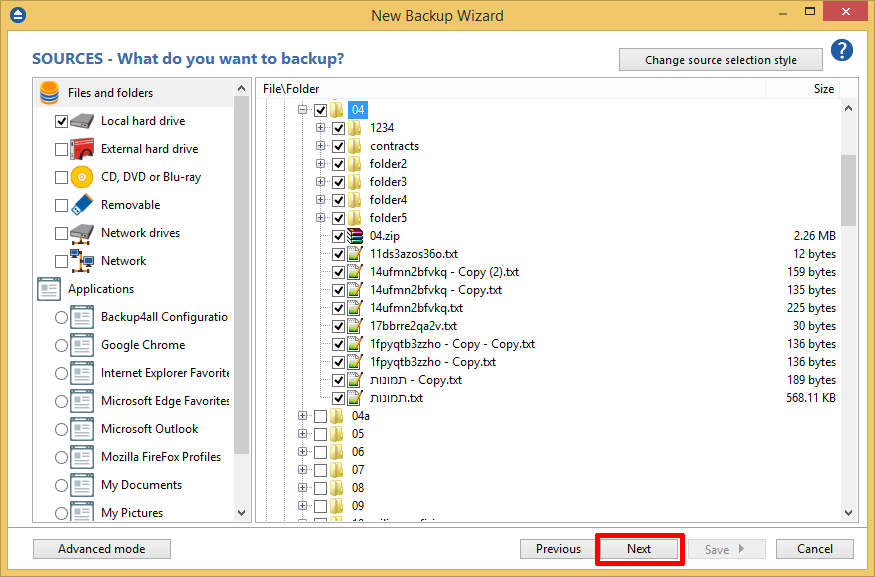Screen dimensions: 875x577
Task: Click Change source selection style button
Action: click(720, 60)
